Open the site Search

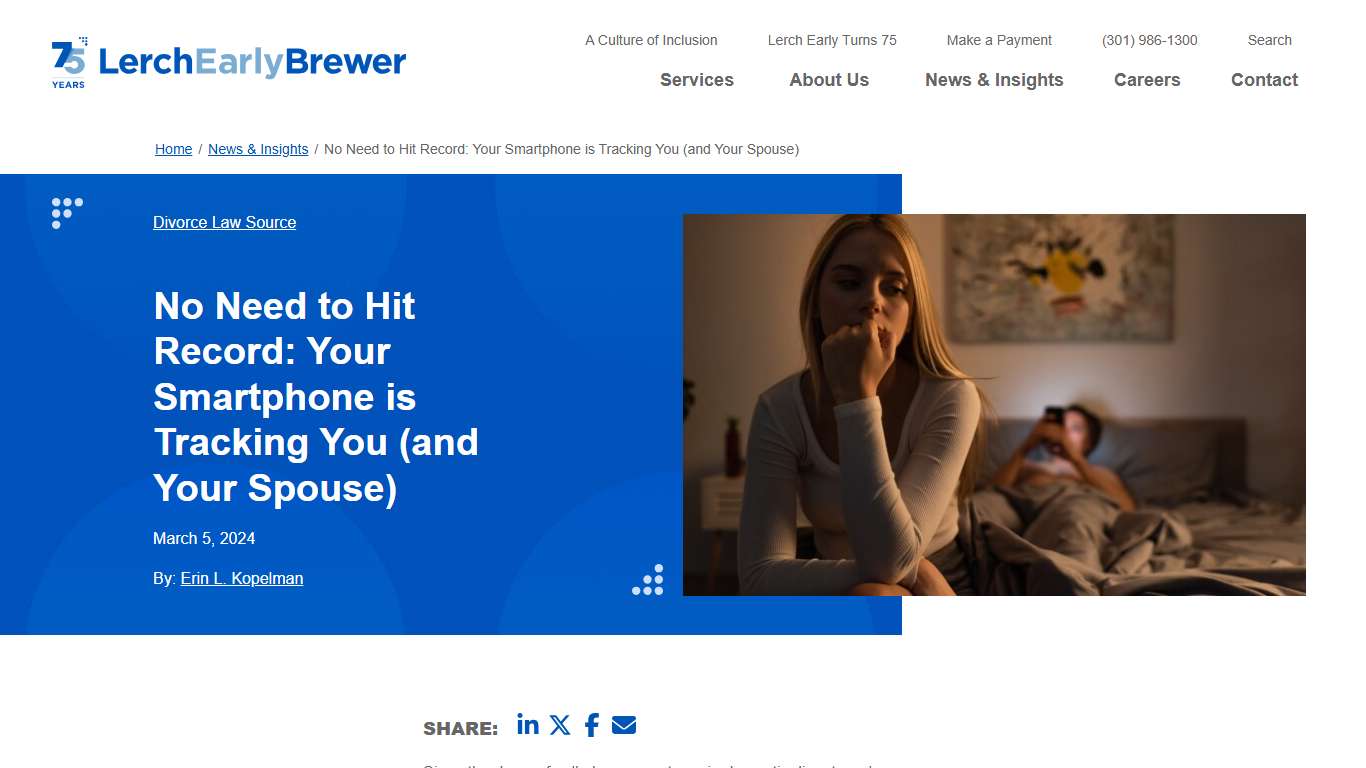tap(1269, 40)
